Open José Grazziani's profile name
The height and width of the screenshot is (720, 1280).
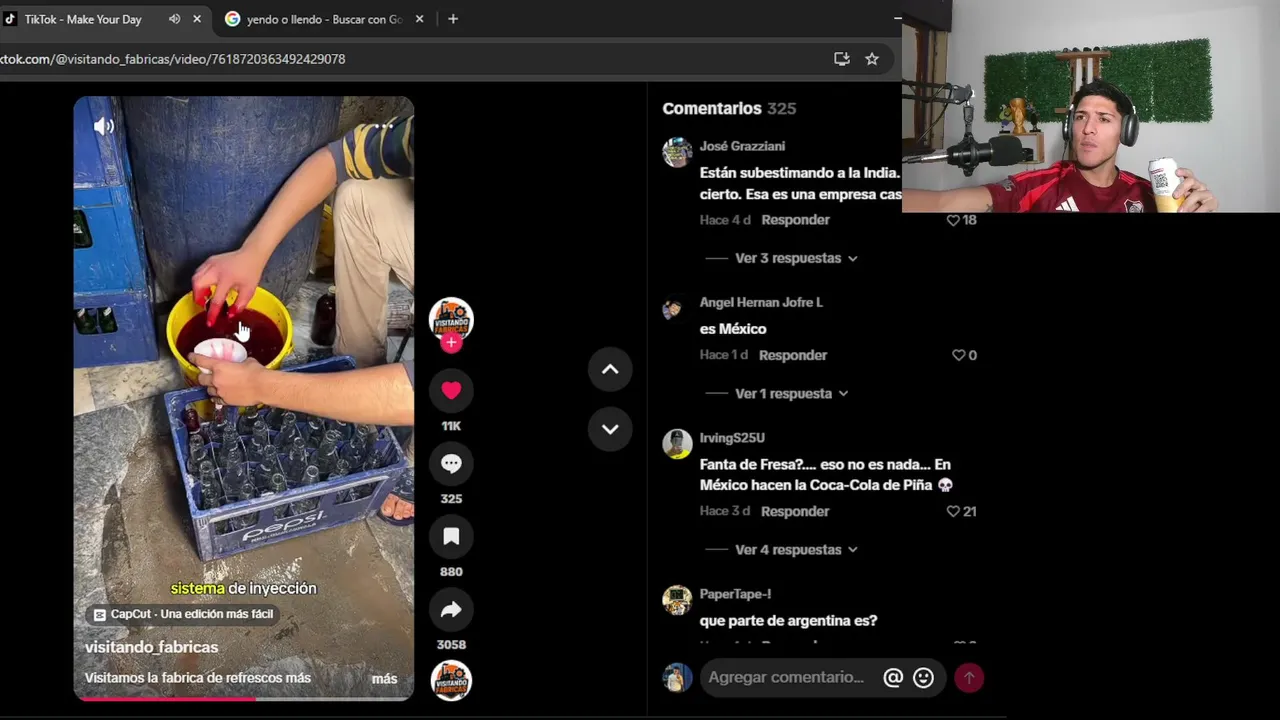point(742,146)
